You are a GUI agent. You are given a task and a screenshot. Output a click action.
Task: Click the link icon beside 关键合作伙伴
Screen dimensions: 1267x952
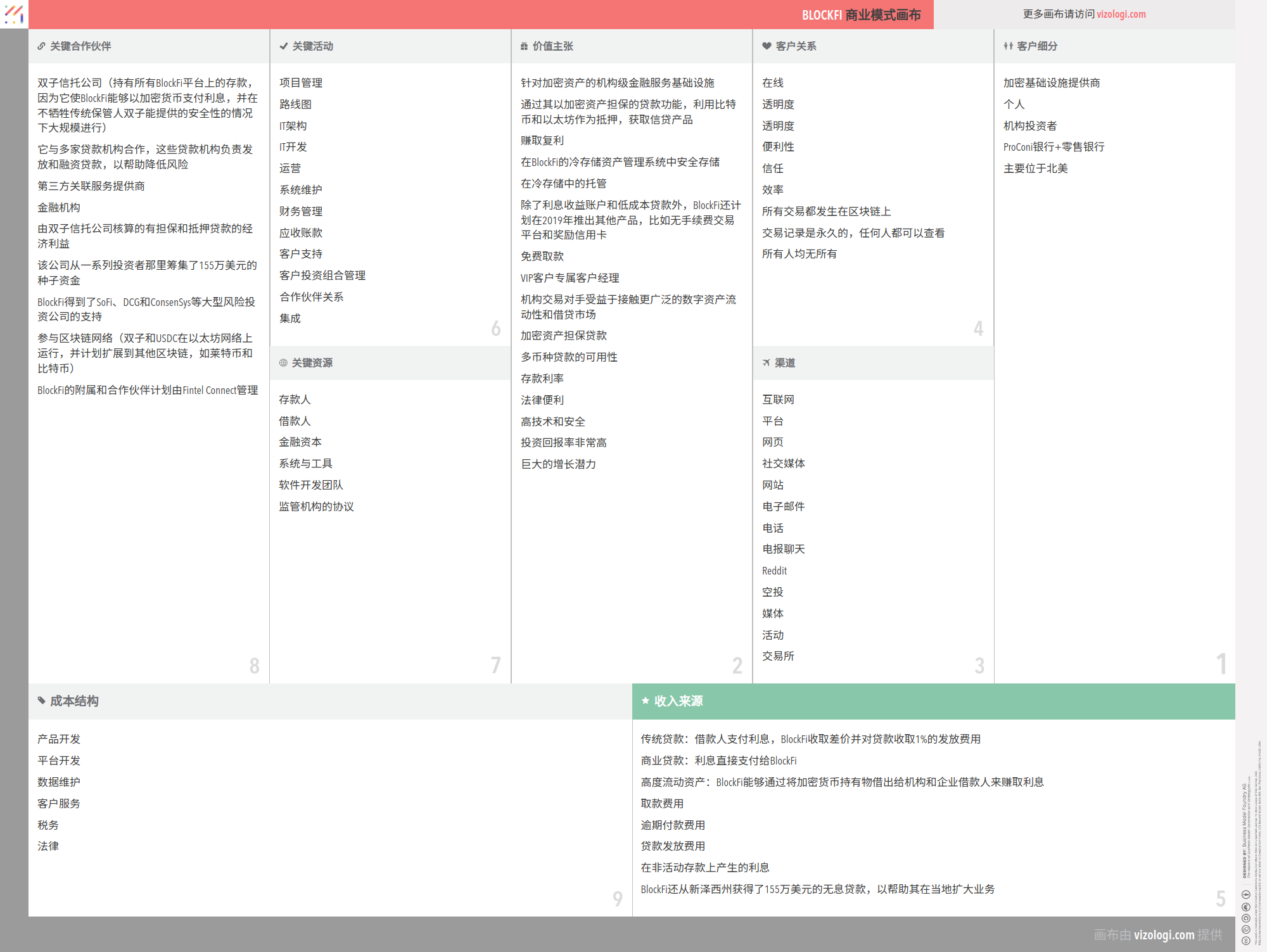(x=41, y=46)
